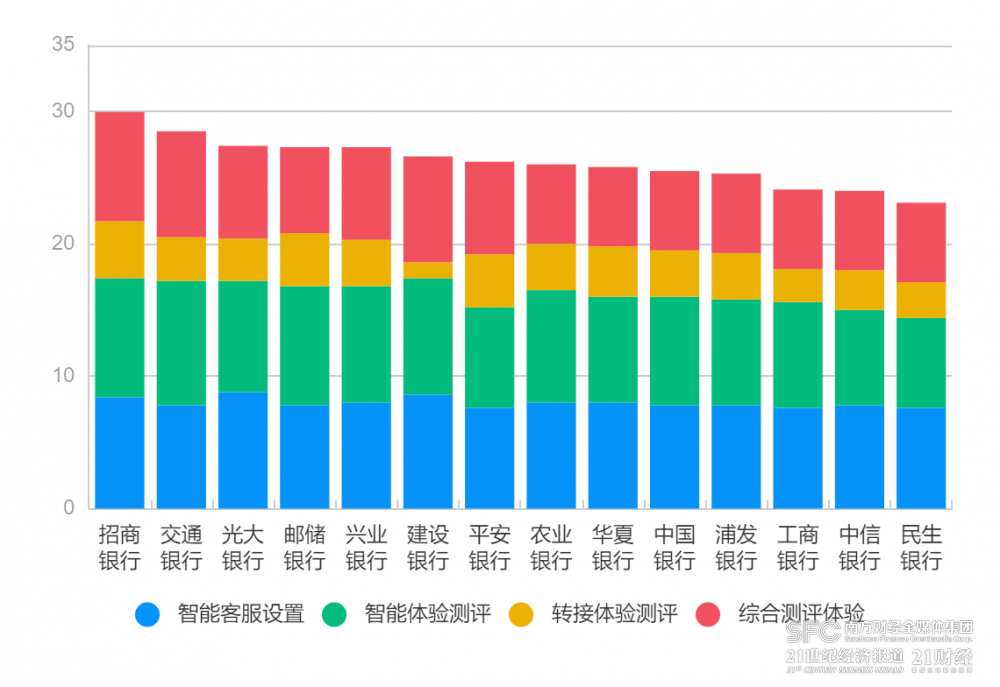Screen dimensions: 1000x687
Task: Click the green segment of 华夏银行 bar
Action: (x=613, y=350)
